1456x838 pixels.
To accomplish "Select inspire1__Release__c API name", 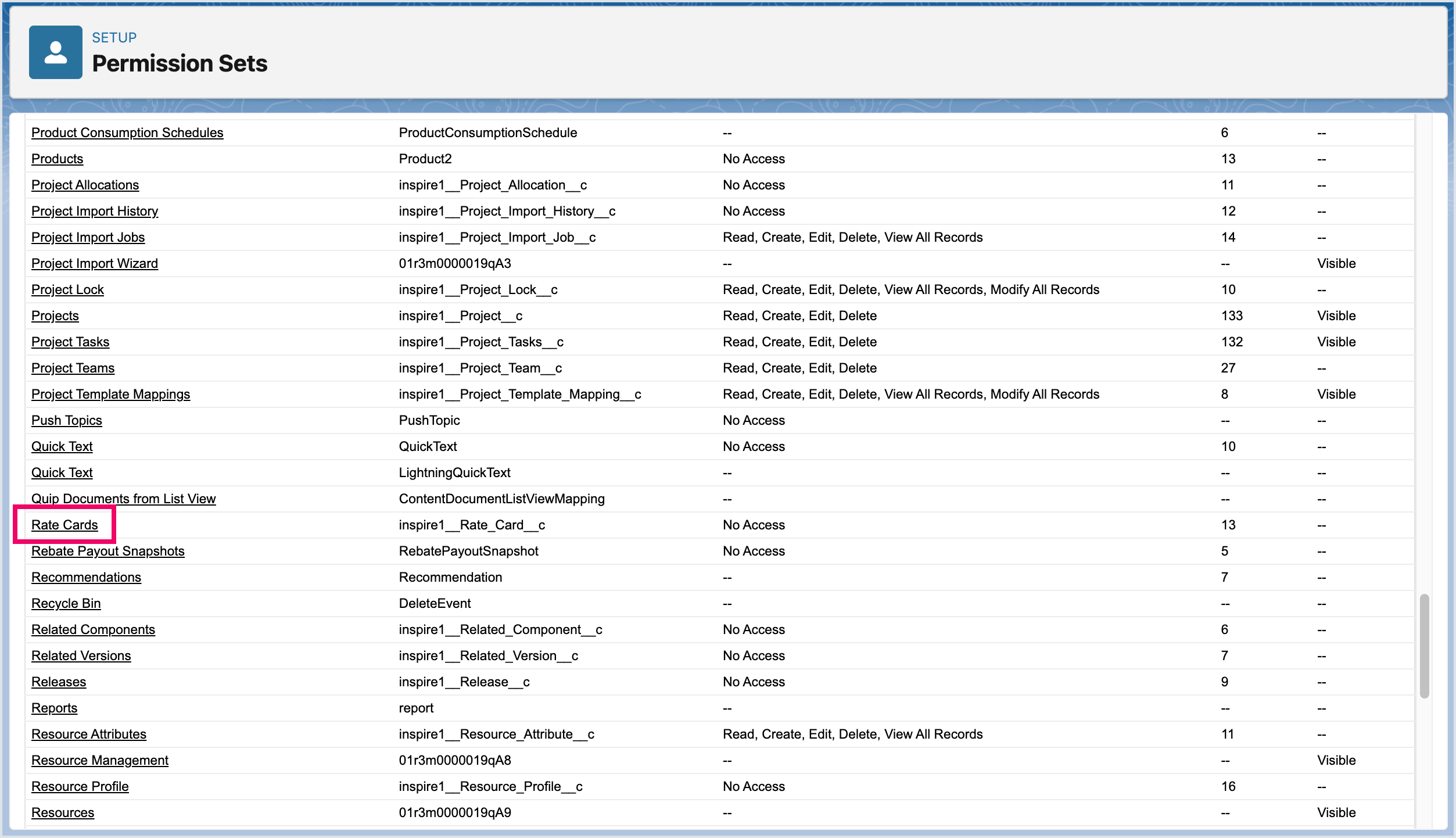I will coord(464,682).
